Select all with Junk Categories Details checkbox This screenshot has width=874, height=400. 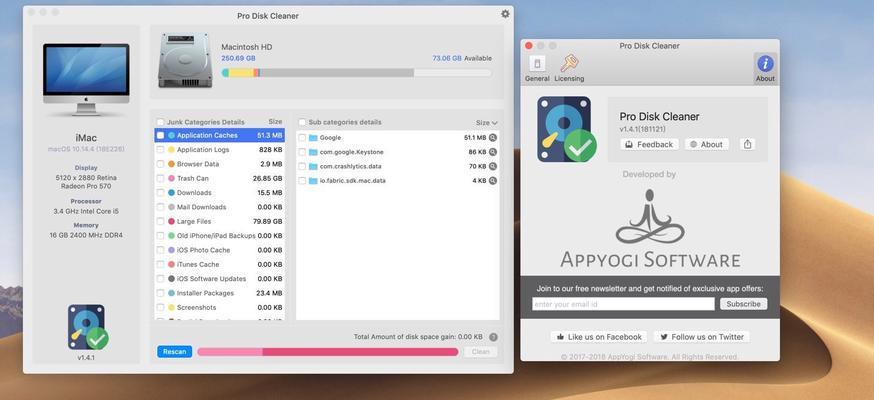(161, 122)
